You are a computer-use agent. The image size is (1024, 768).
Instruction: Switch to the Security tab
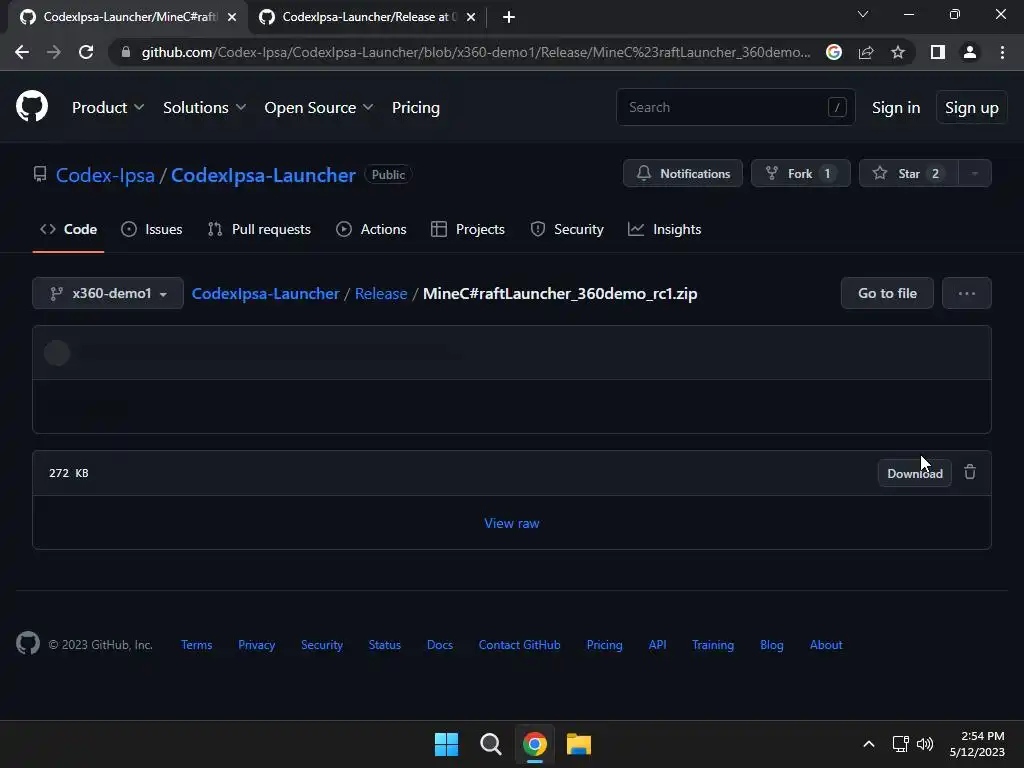point(567,229)
